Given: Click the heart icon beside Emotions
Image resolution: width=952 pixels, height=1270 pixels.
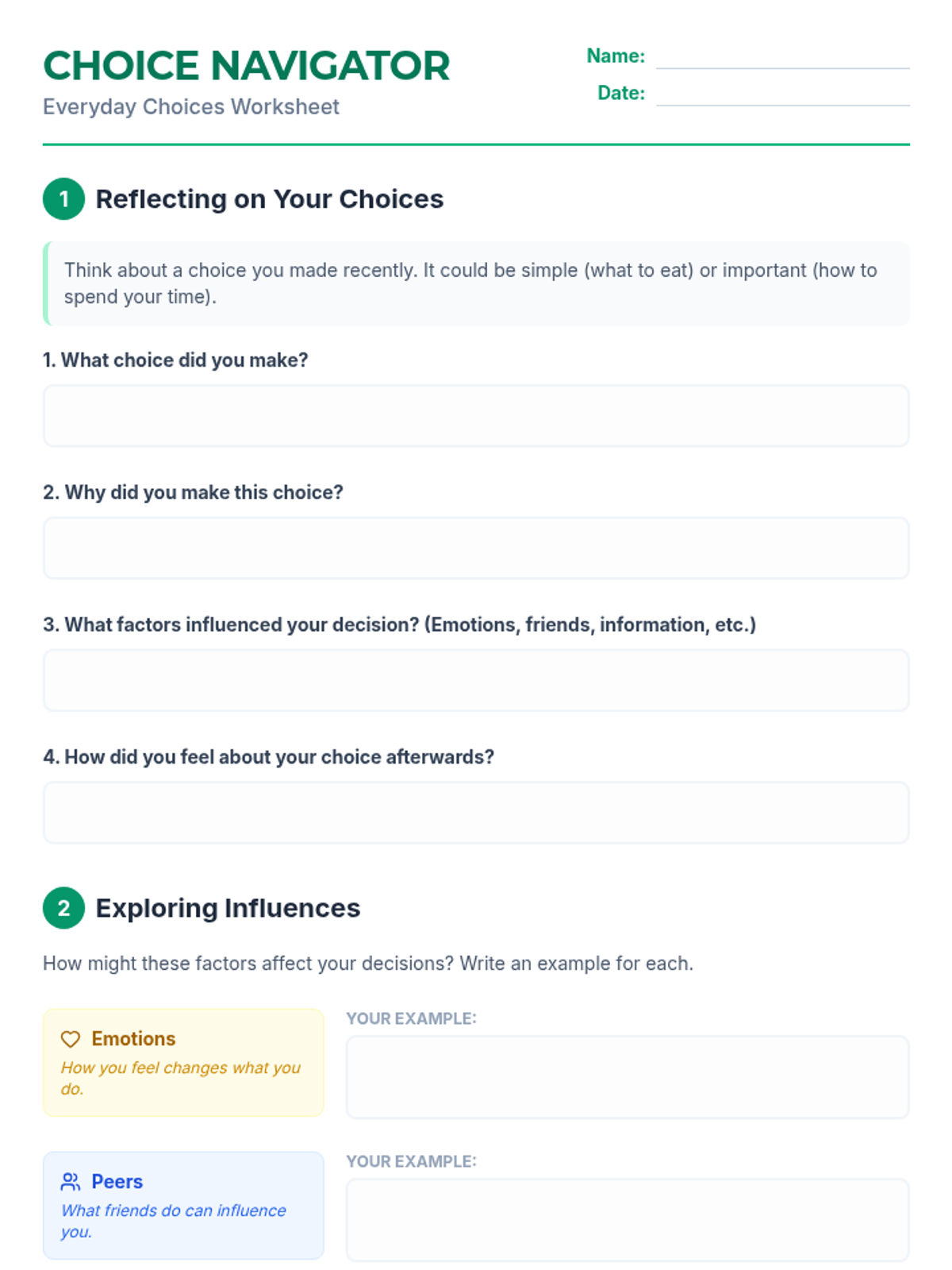Looking at the screenshot, I should 71,1039.
